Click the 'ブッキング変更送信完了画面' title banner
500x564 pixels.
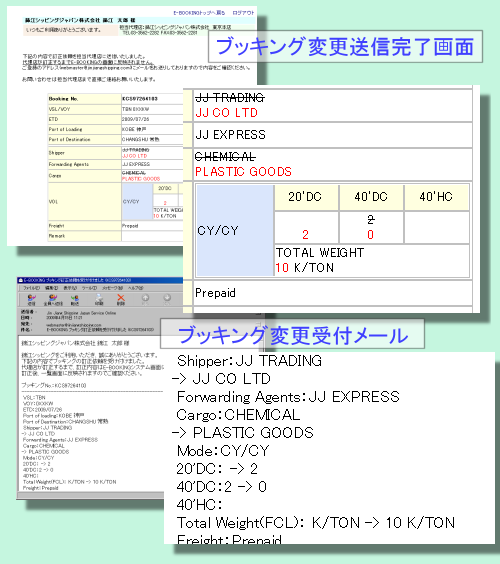pos(345,47)
